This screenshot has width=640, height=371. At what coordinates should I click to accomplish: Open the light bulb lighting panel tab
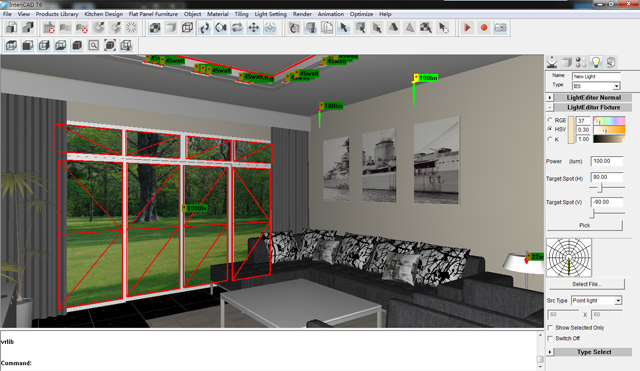[596, 62]
